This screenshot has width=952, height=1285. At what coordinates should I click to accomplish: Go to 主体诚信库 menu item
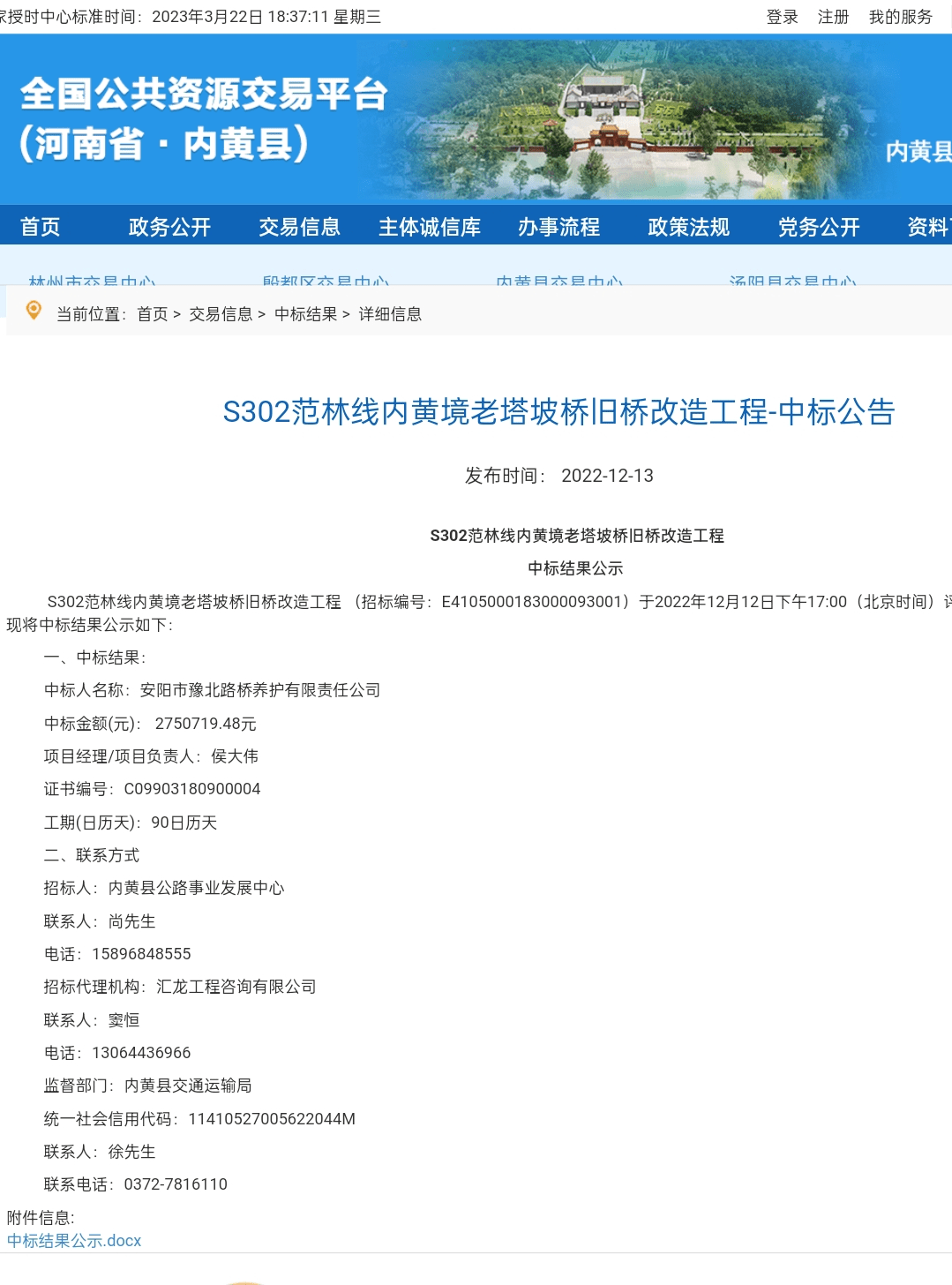tap(429, 227)
